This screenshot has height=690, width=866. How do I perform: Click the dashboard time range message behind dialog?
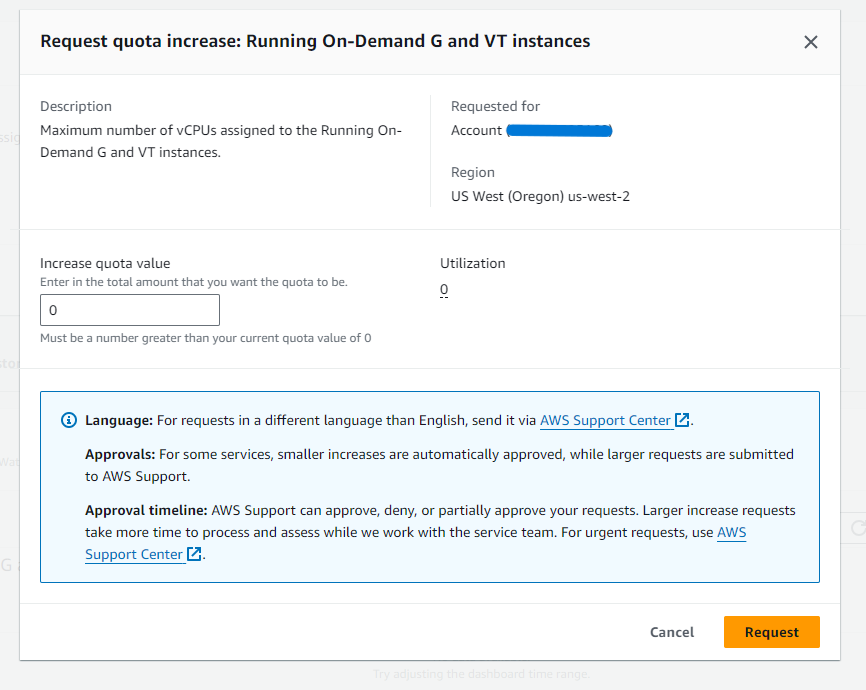click(481, 674)
